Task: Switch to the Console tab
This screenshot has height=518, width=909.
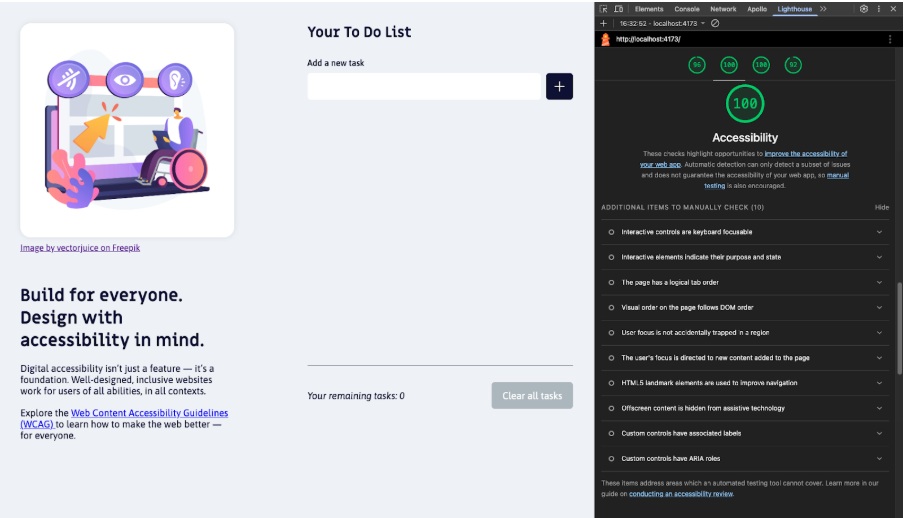Action: pos(687,9)
